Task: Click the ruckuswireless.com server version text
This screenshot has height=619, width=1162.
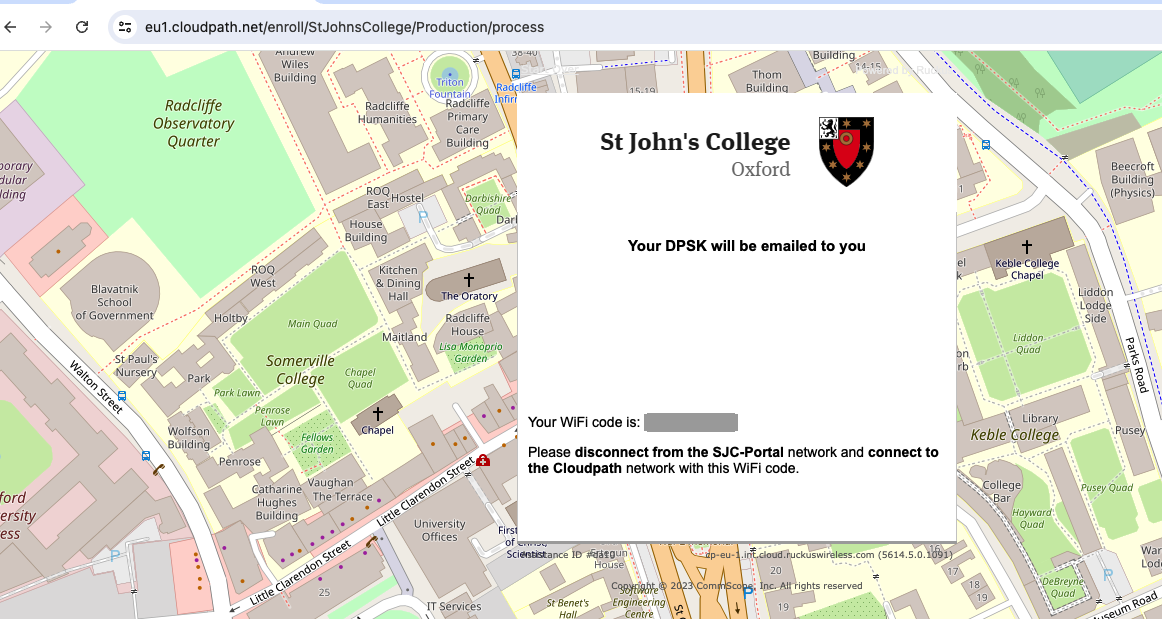Action: pyautogui.click(x=829, y=555)
